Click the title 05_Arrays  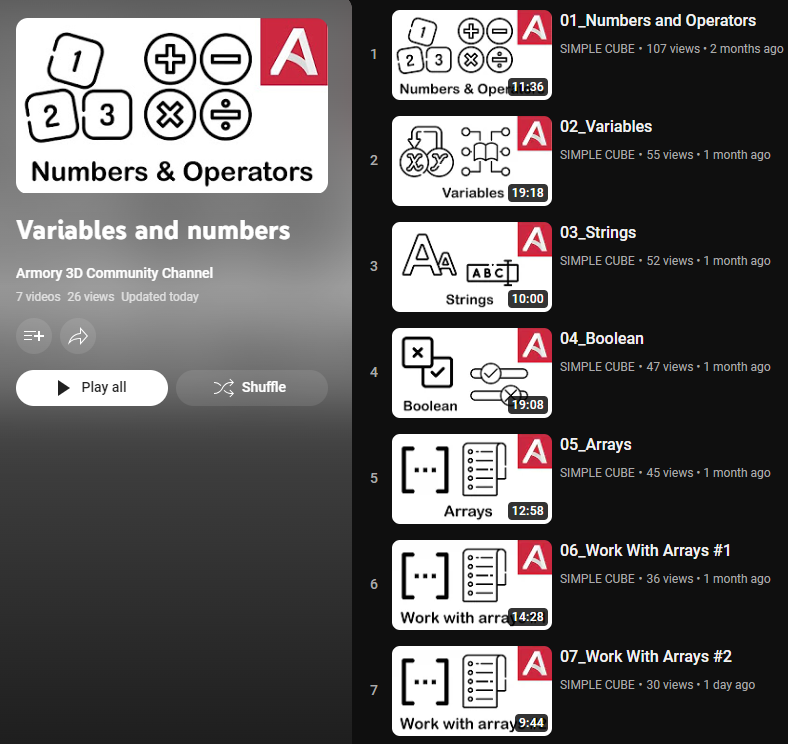click(x=596, y=445)
